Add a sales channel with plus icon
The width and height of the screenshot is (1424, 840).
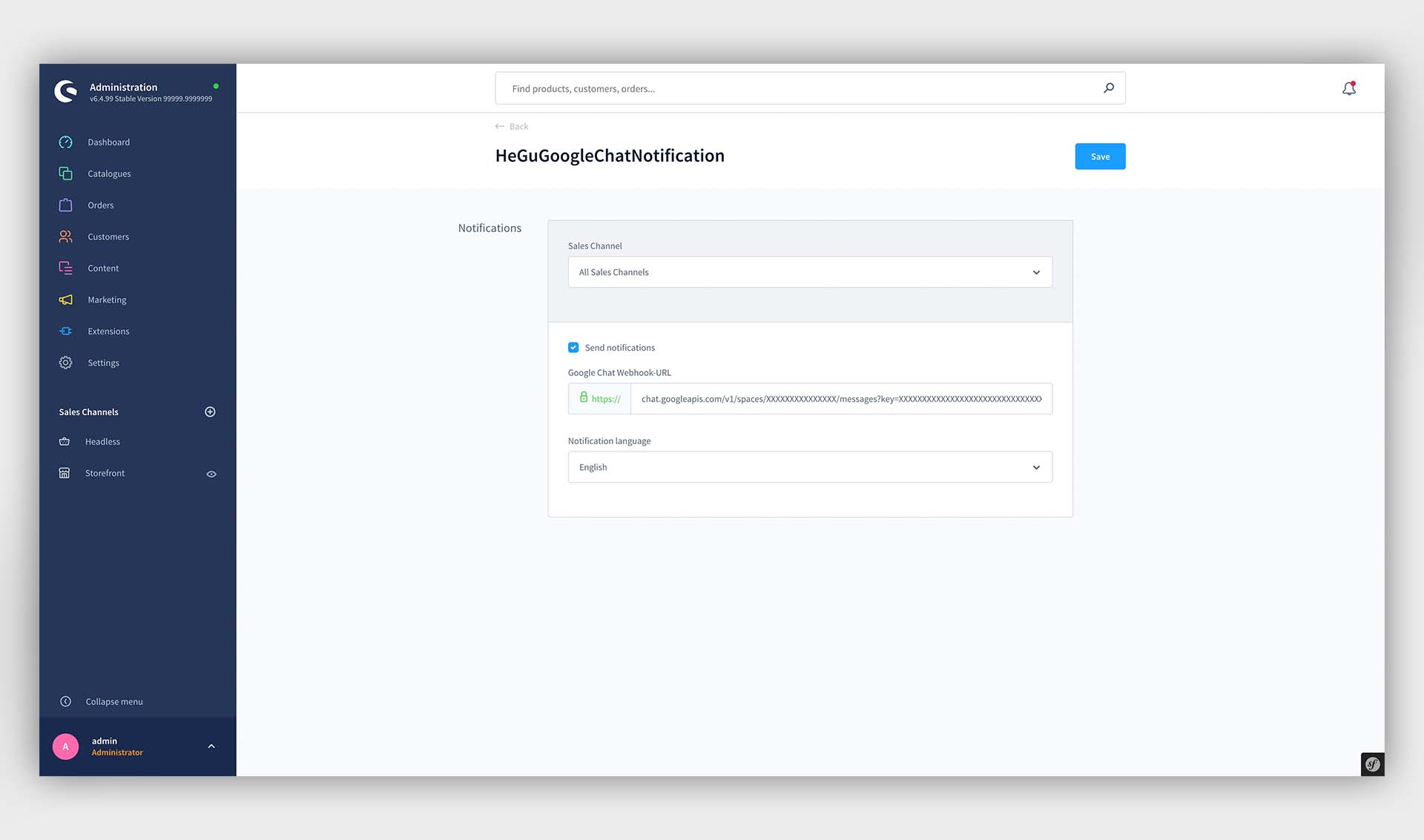[210, 411]
